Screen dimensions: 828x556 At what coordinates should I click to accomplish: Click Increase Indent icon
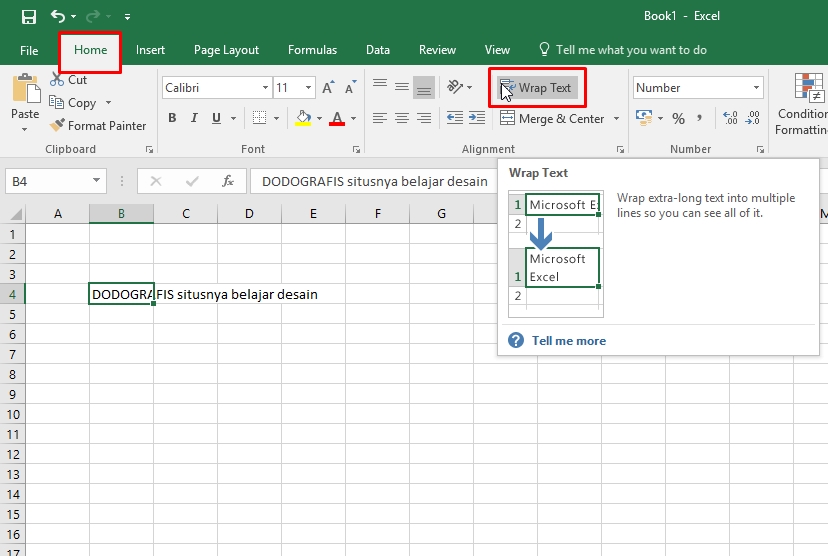[x=477, y=118]
